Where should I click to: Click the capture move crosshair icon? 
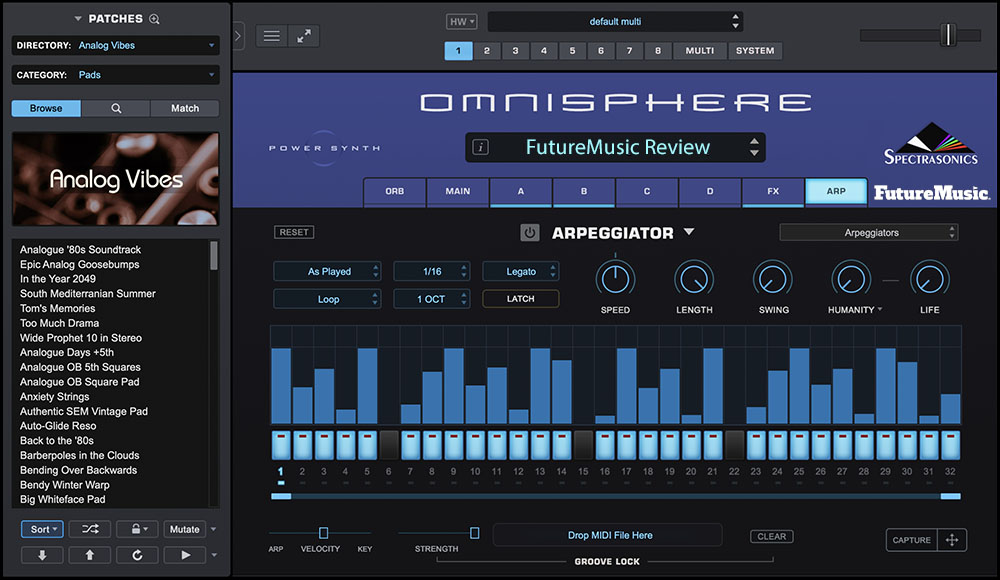(x=952, y=540)
